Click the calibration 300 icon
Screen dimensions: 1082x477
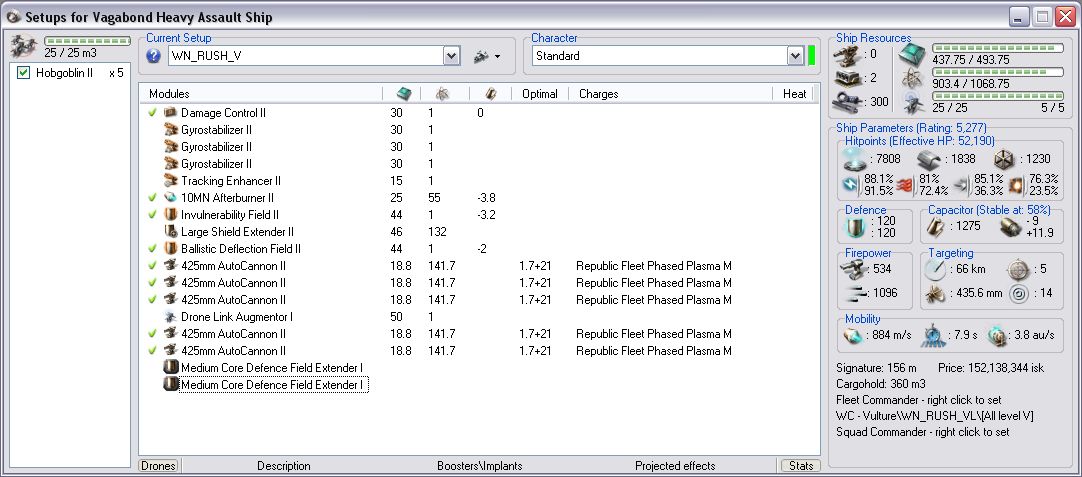point(846,101)
